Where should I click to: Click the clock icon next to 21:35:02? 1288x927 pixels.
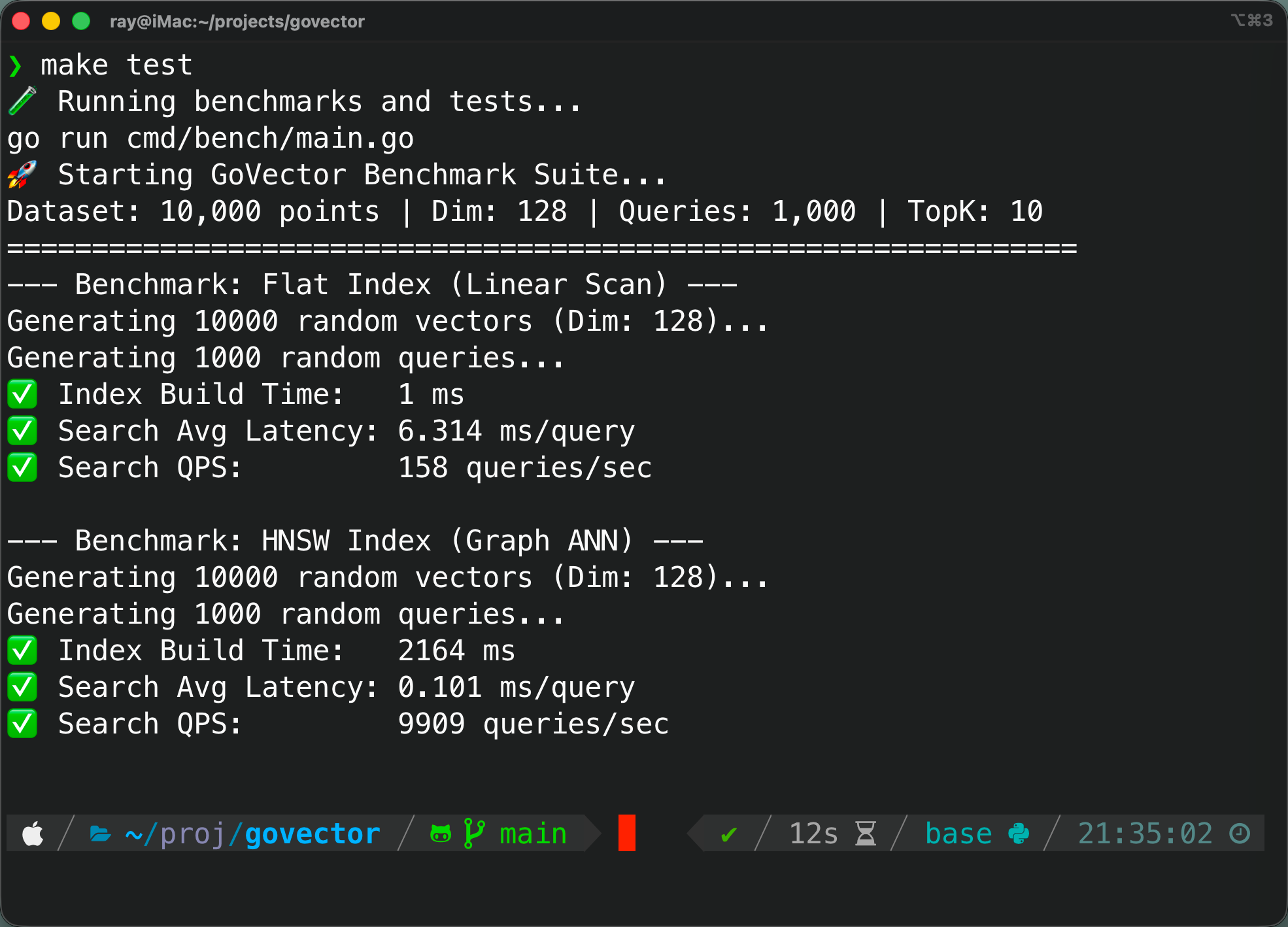1239,833
